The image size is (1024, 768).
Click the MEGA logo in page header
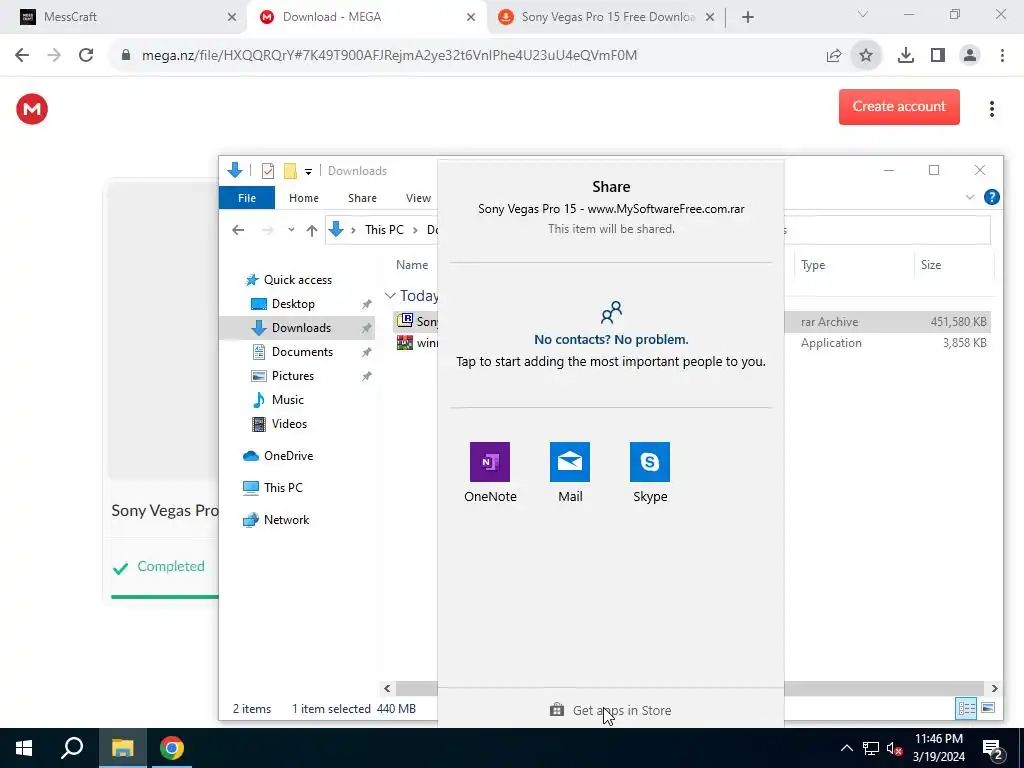pyautogui.click(x=32, y=109)
